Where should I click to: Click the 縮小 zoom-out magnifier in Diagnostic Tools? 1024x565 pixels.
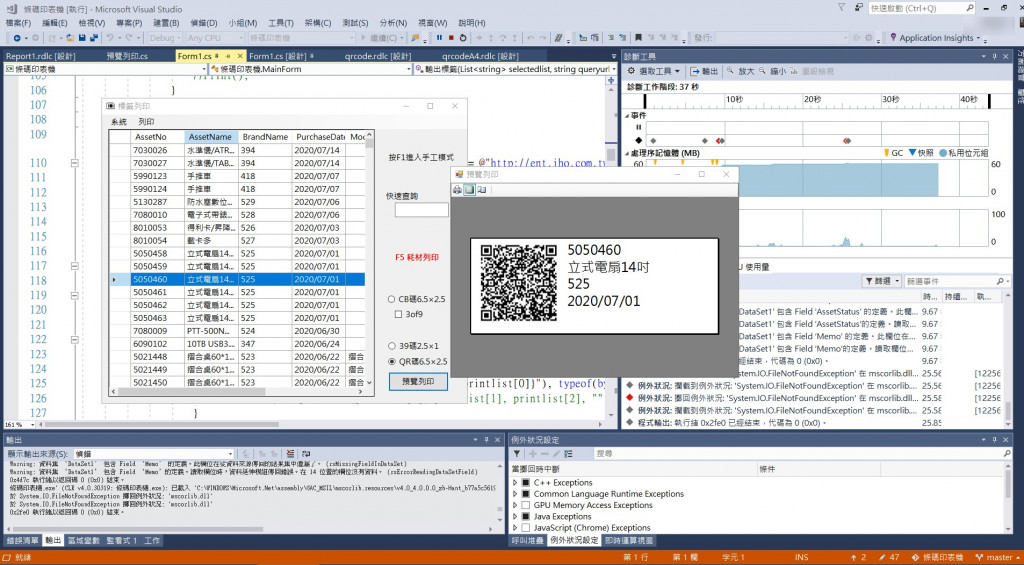pos(762,71)
